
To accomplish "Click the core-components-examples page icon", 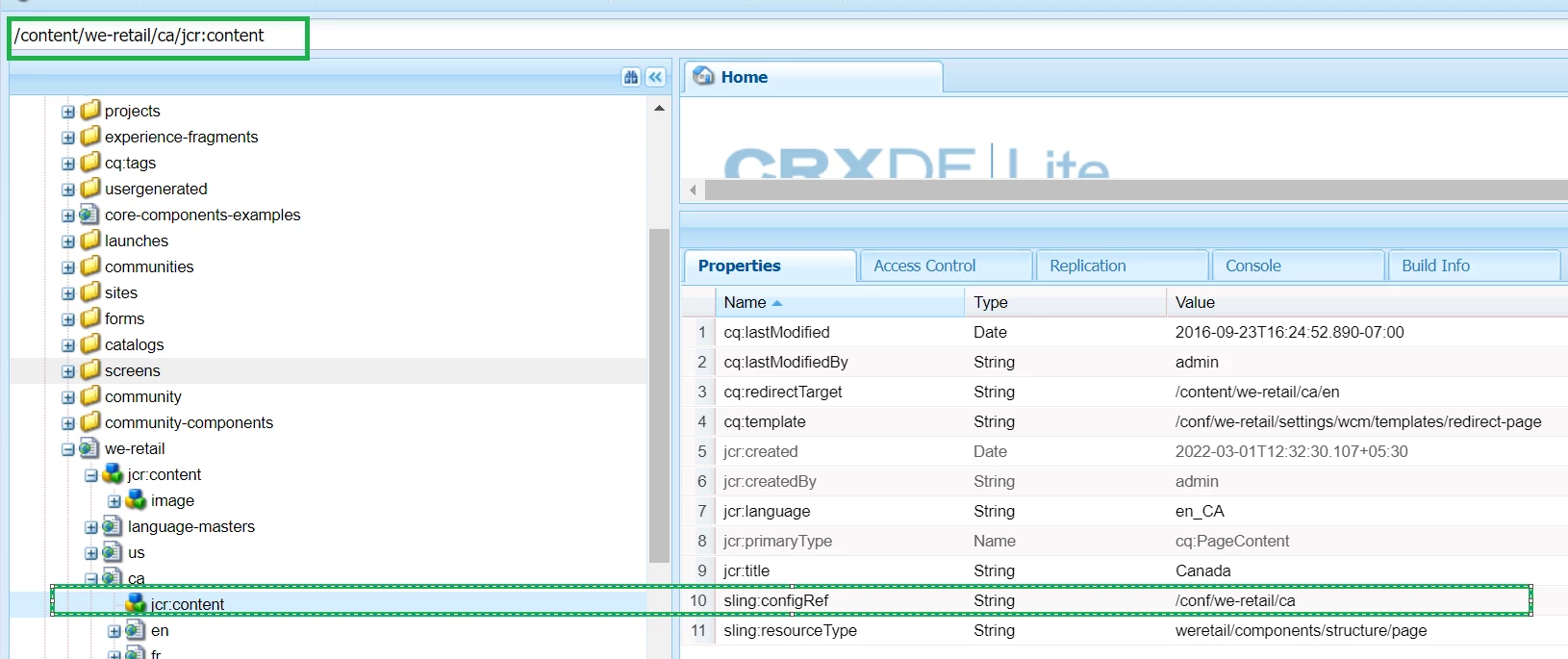I will click(89, 214).
